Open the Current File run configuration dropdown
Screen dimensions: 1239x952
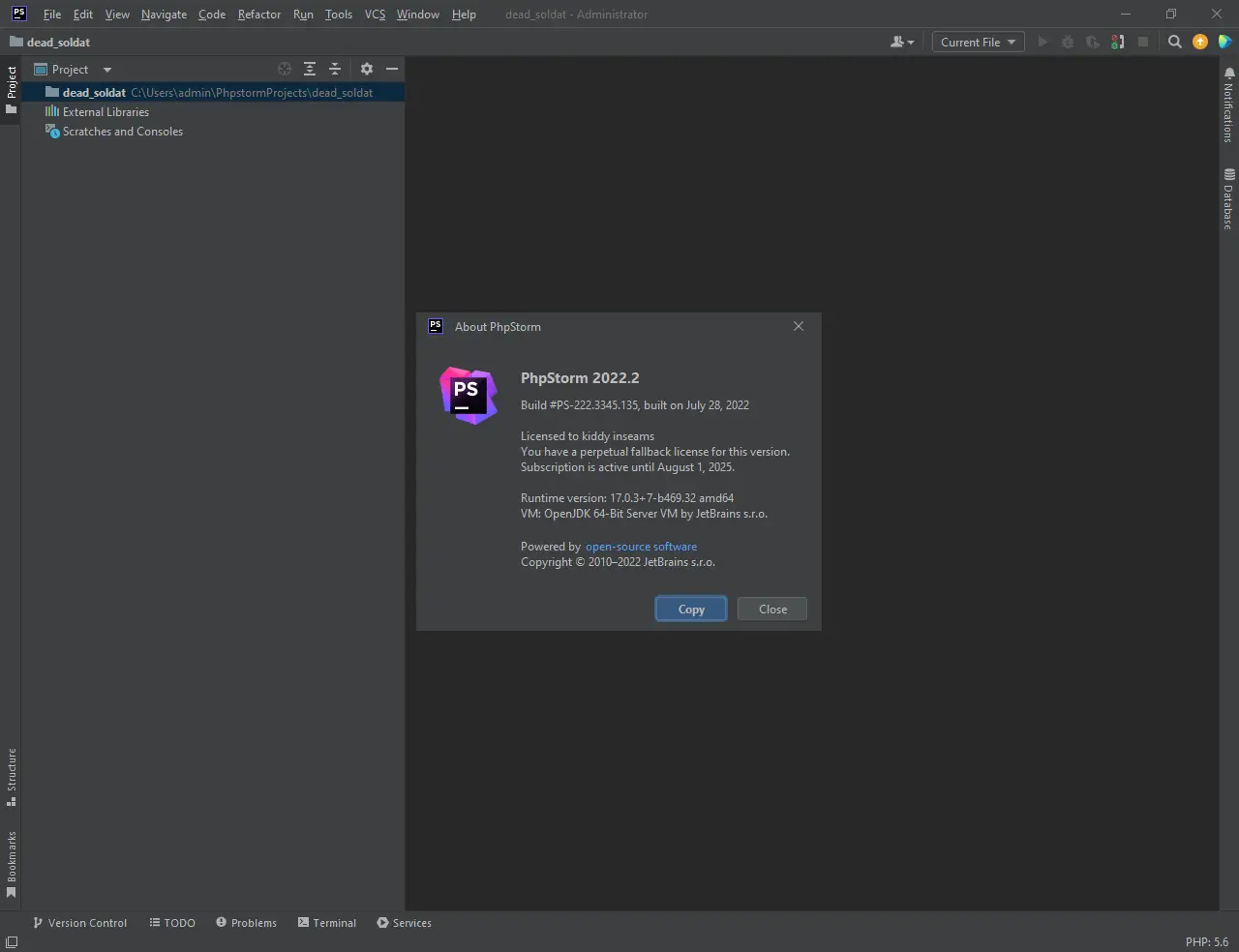click(978, 43)
